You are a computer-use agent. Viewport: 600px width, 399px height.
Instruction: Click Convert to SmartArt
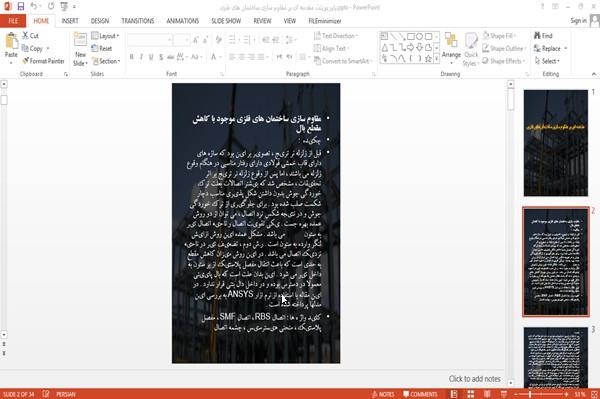pyautogui.click(x=343, y=61)
